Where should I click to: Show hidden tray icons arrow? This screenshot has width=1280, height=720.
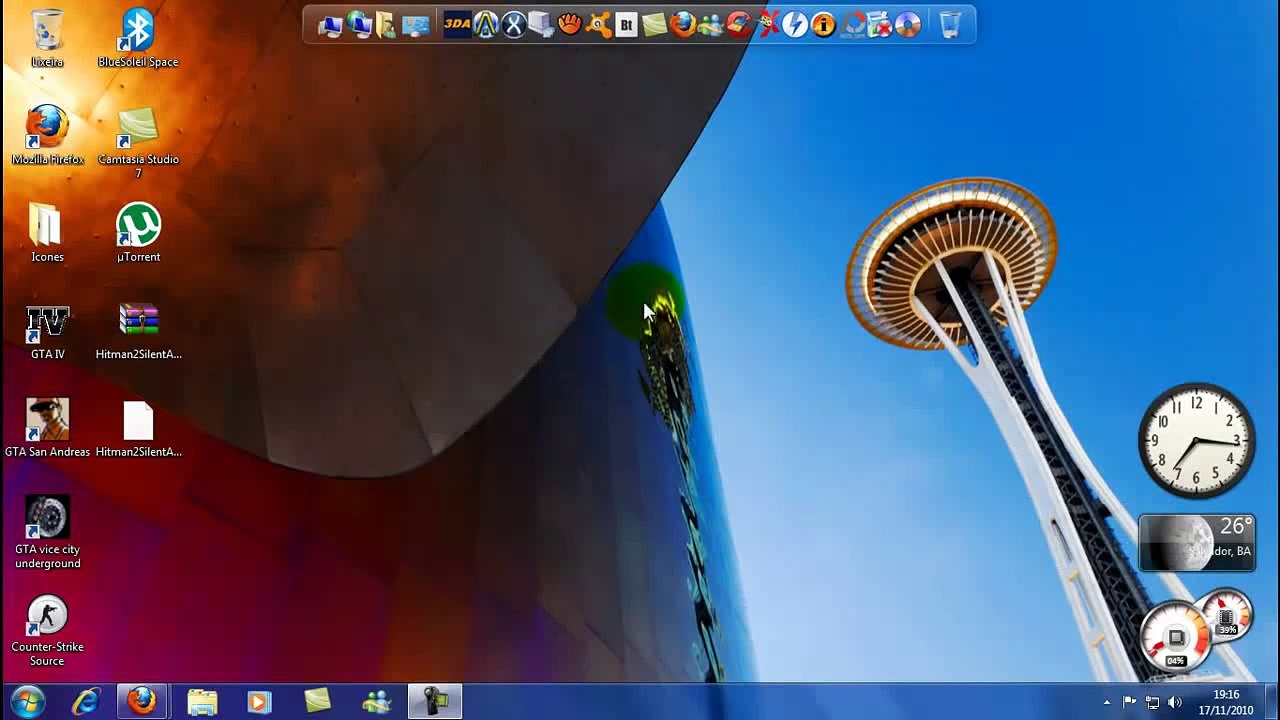[x=1106, y=702]
